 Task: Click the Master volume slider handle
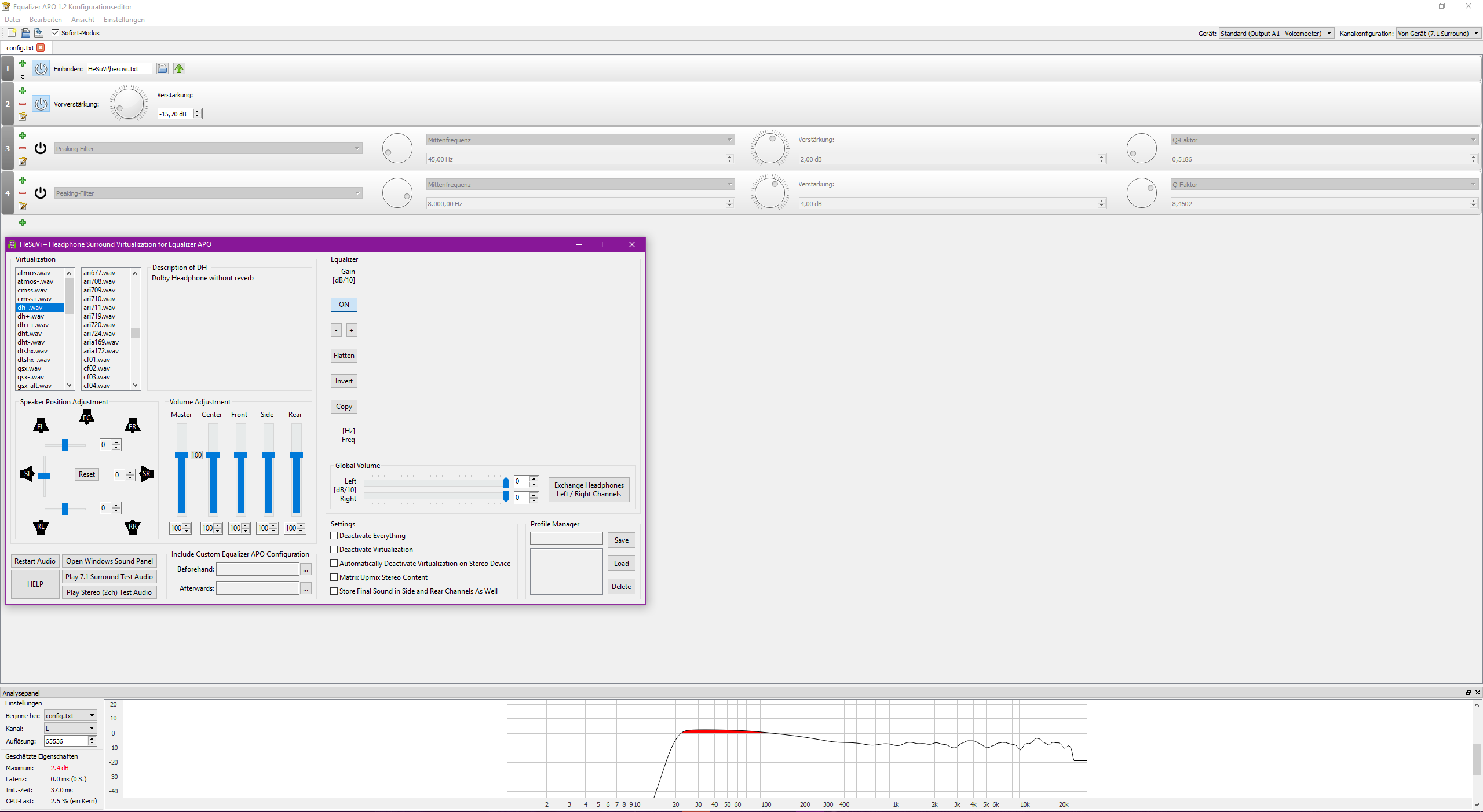click(x=182, y=455)
